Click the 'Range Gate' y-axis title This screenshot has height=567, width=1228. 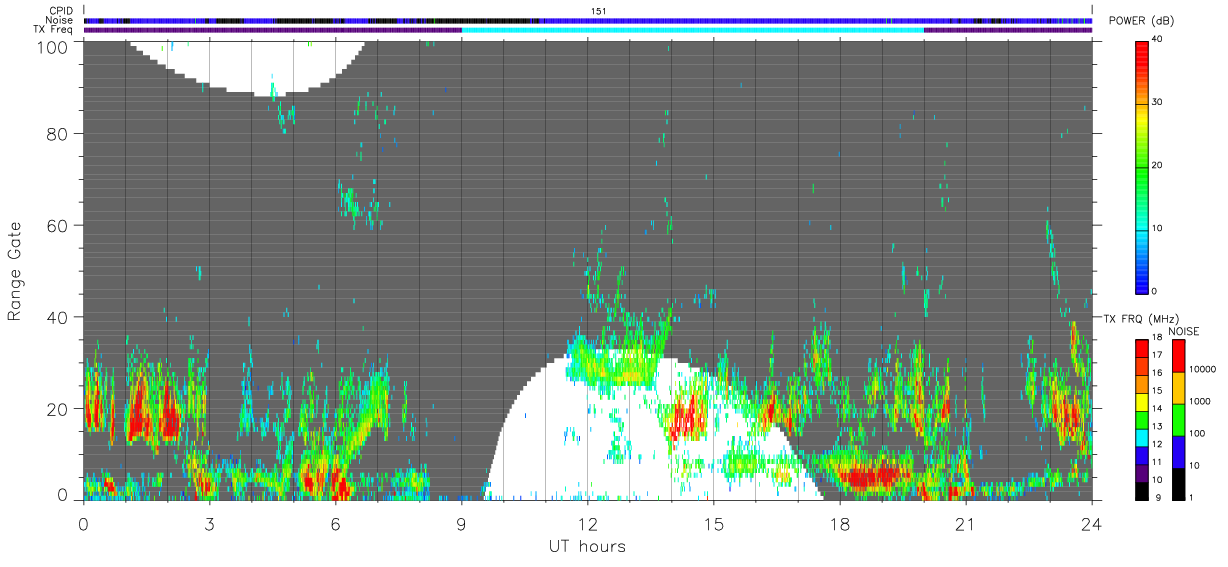tap(15, 270)
